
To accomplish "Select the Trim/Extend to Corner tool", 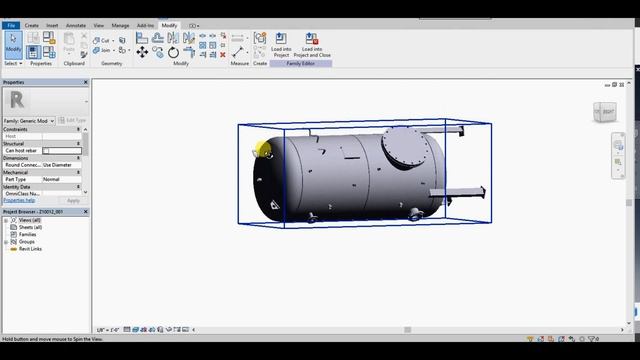I will pyautogui.click(x=189, y=52).
